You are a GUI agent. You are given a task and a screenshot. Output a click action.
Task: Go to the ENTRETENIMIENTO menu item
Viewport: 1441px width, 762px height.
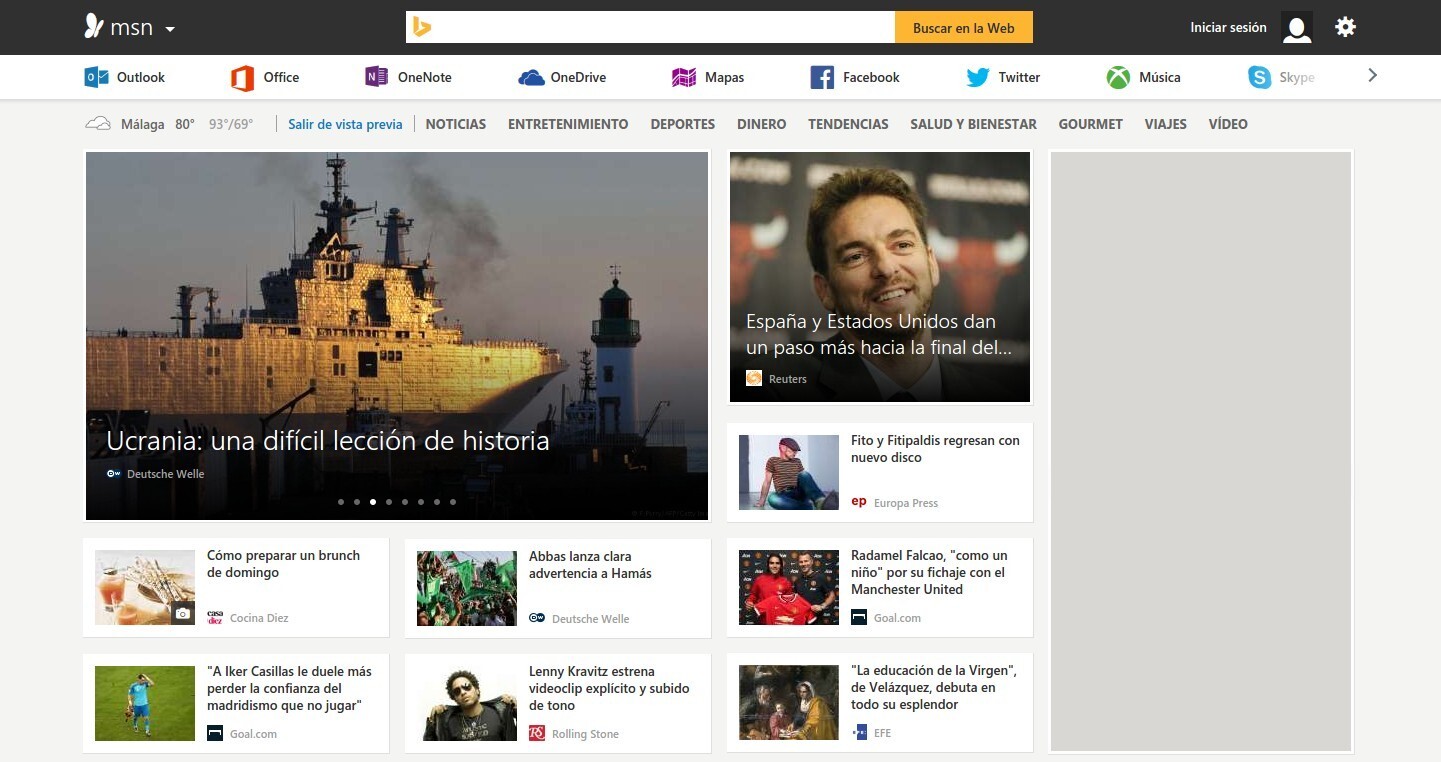(x=568, y=124)
